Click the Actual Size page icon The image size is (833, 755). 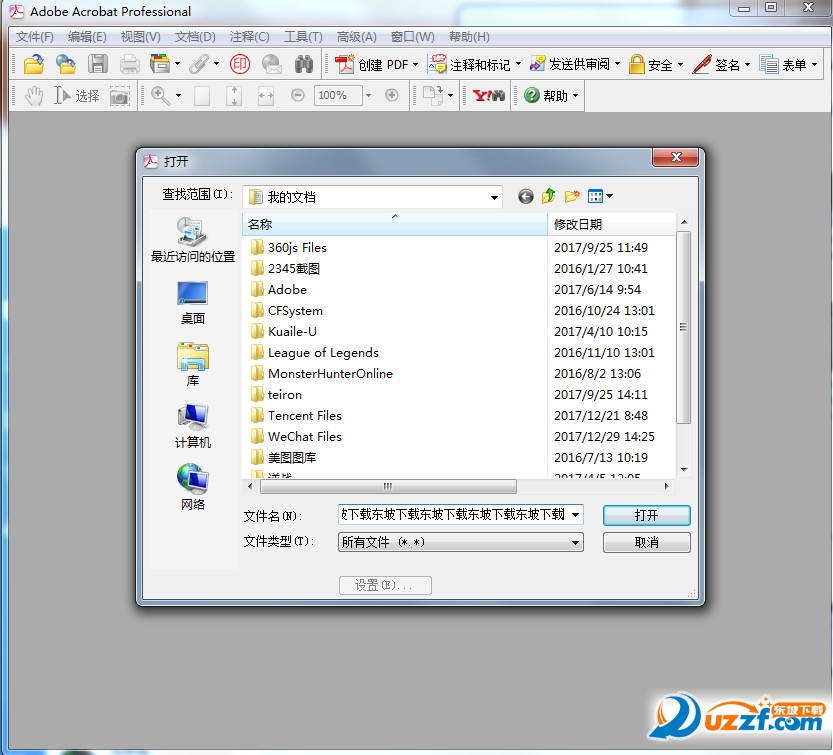[x=202, y=96]
